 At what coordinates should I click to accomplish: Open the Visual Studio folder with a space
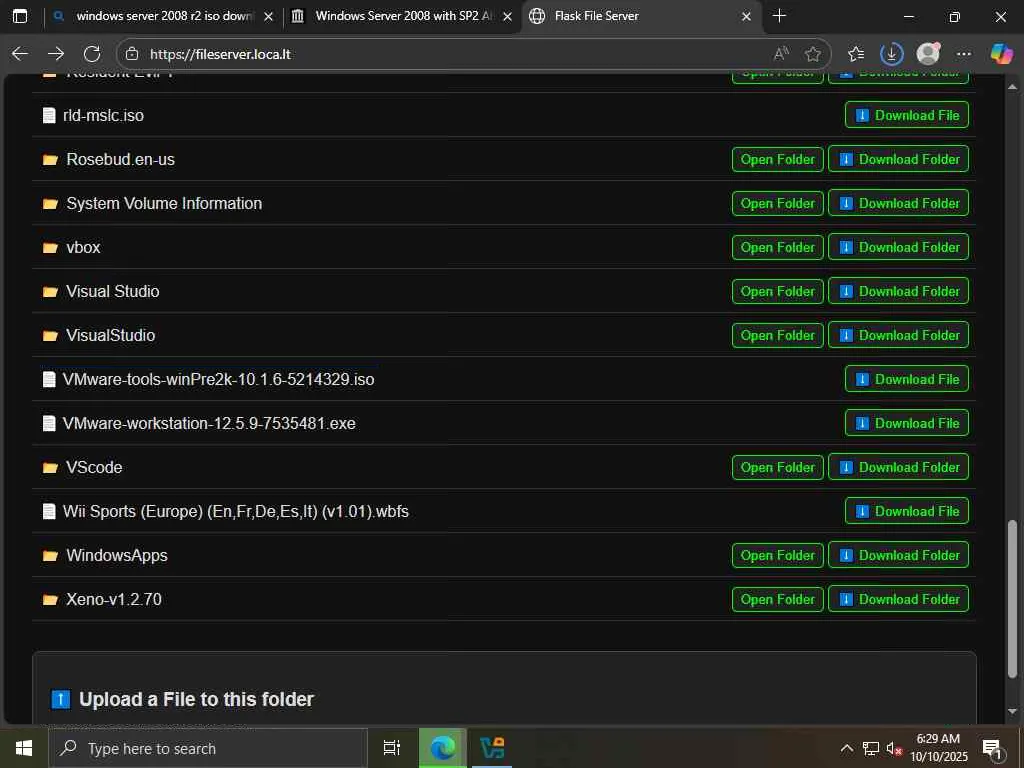click(777, 291)
